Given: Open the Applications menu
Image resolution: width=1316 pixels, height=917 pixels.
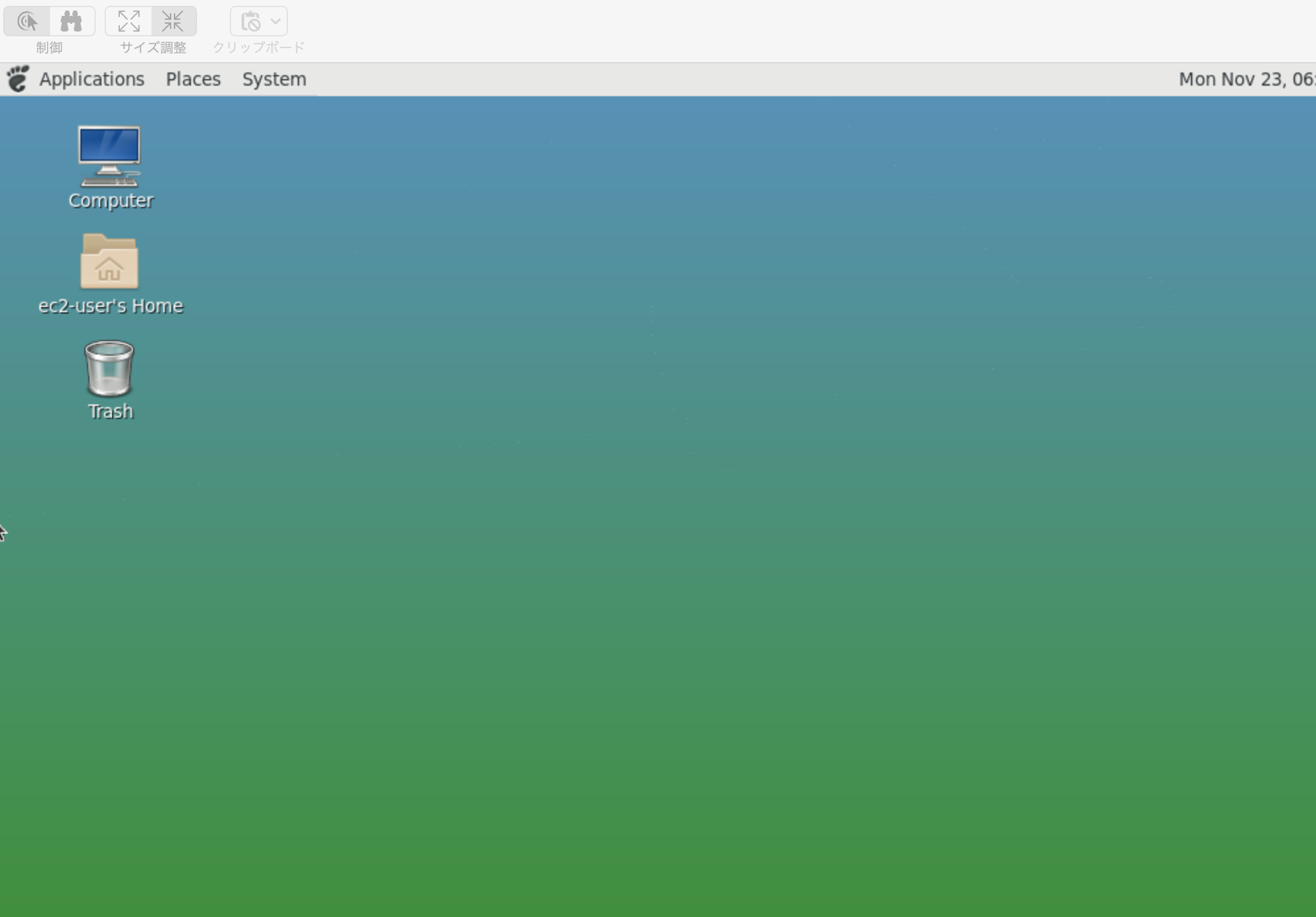Looking at the screenshot, I should (92, 79).
